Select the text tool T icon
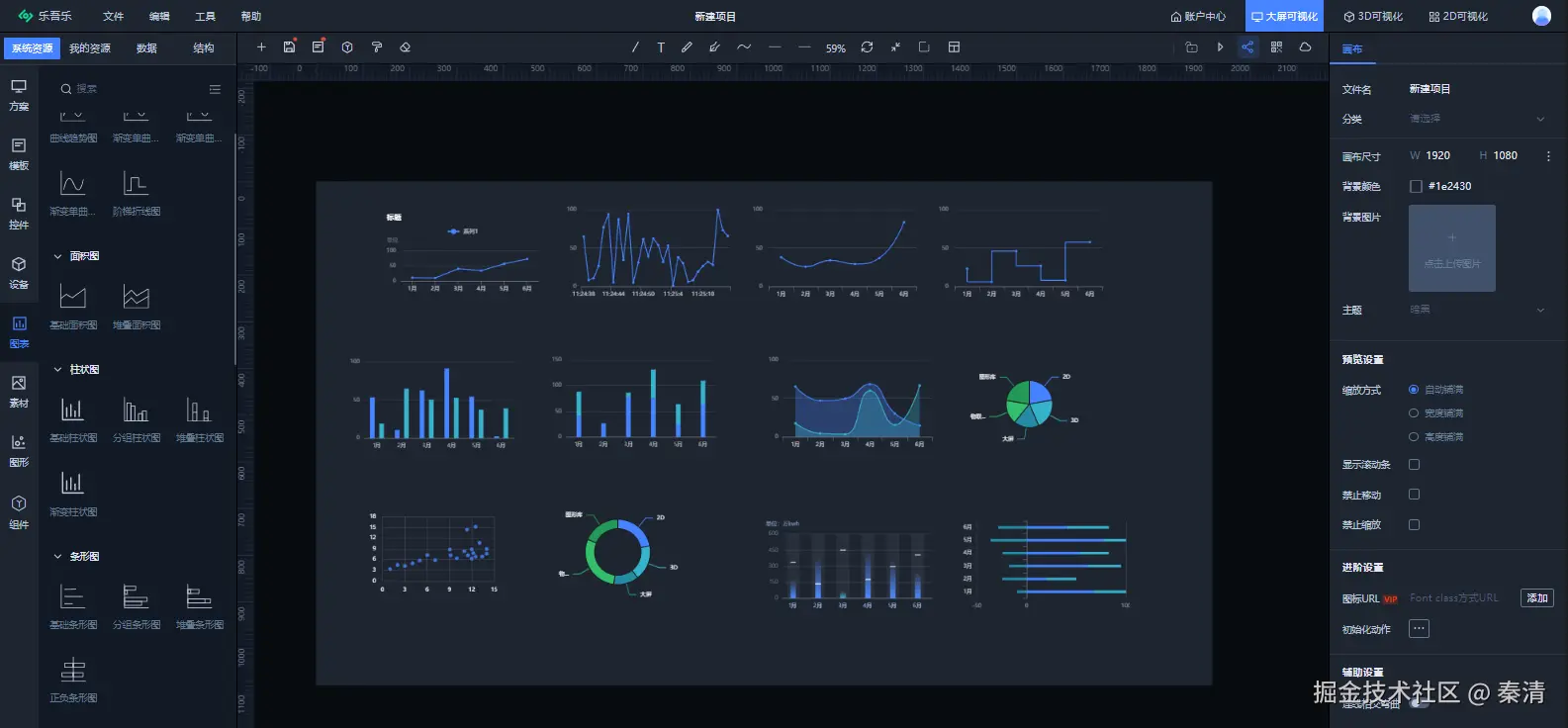 [661, 47]
